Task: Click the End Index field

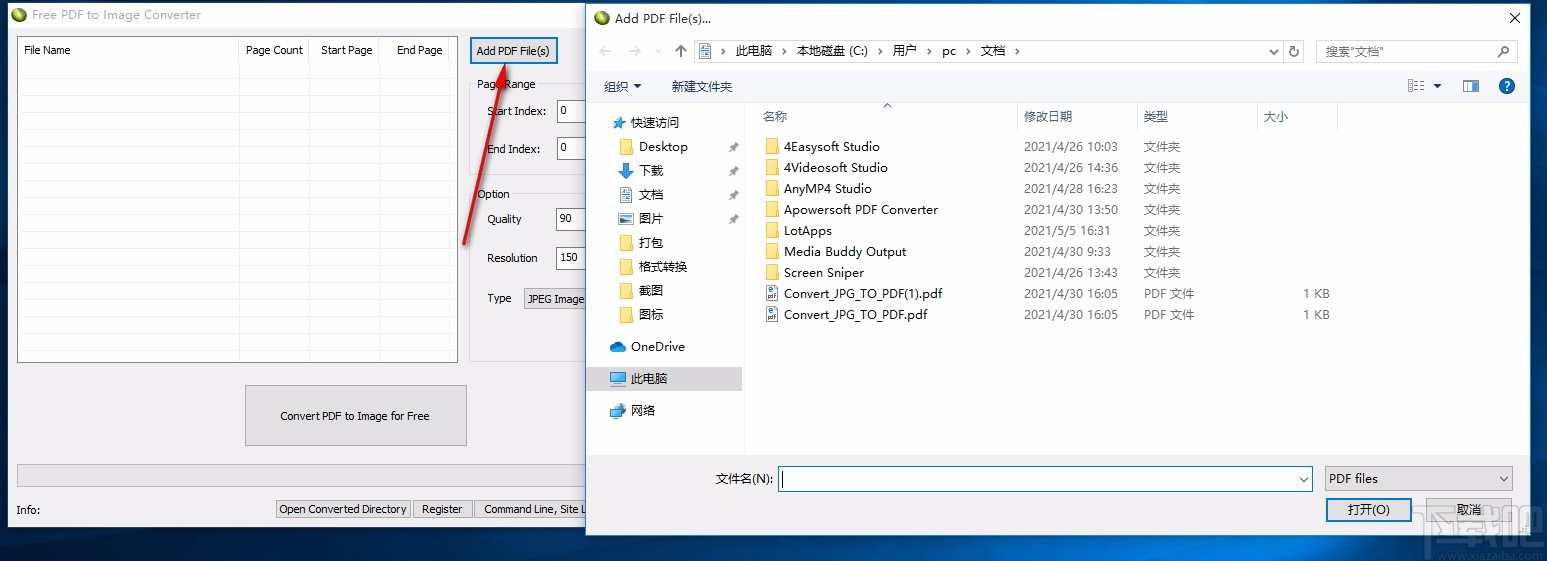Action: pyautogui.click(x=571, y=148)
